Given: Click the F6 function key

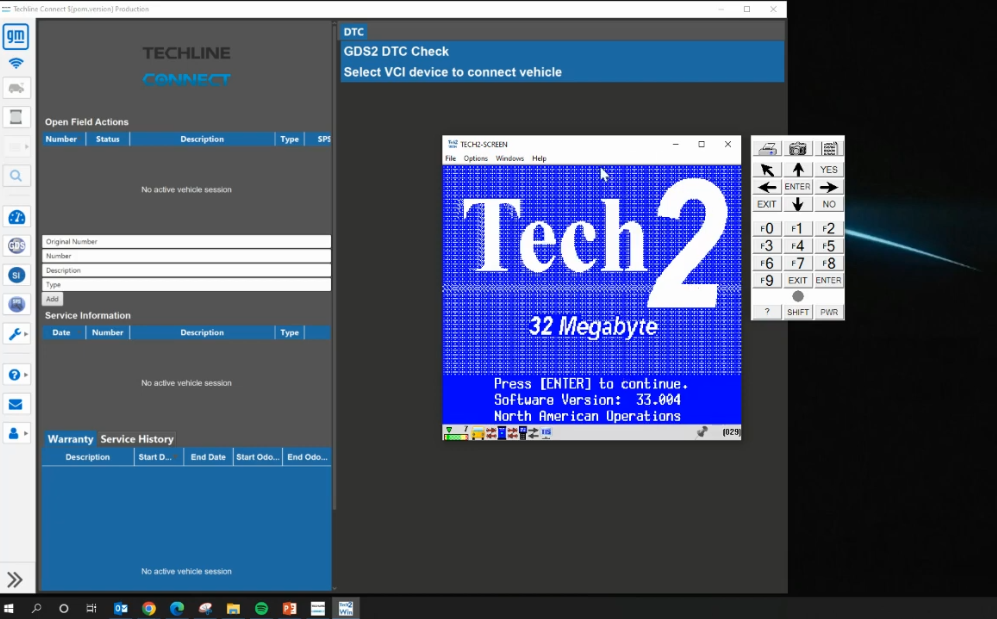Looking at the screenshot, I should (x=767, y=263).
